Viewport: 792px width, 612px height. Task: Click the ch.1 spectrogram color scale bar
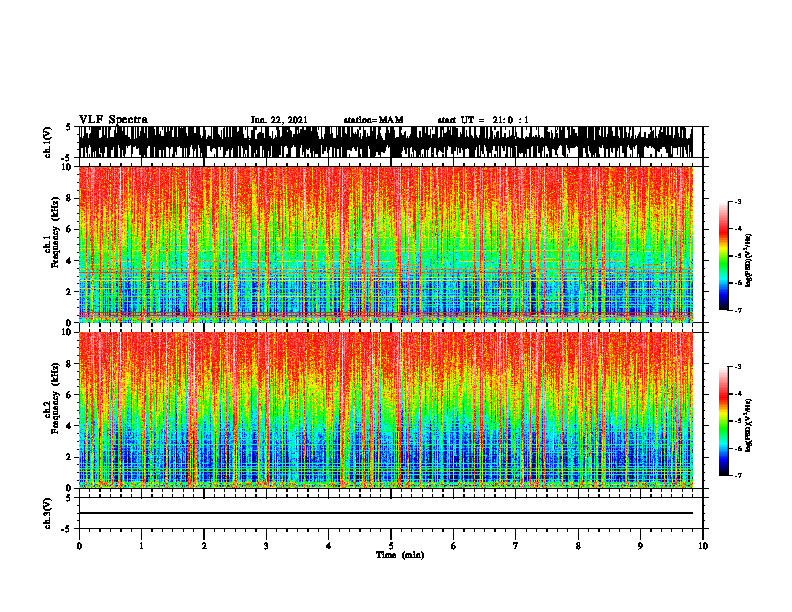click(x=723, y=256)
